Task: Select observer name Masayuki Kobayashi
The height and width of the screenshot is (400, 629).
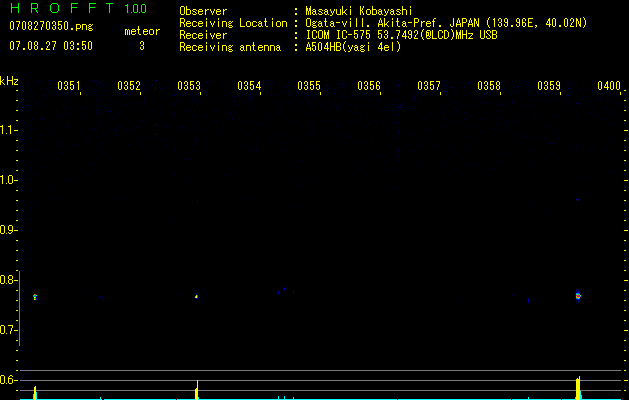Action: (359, 11)
